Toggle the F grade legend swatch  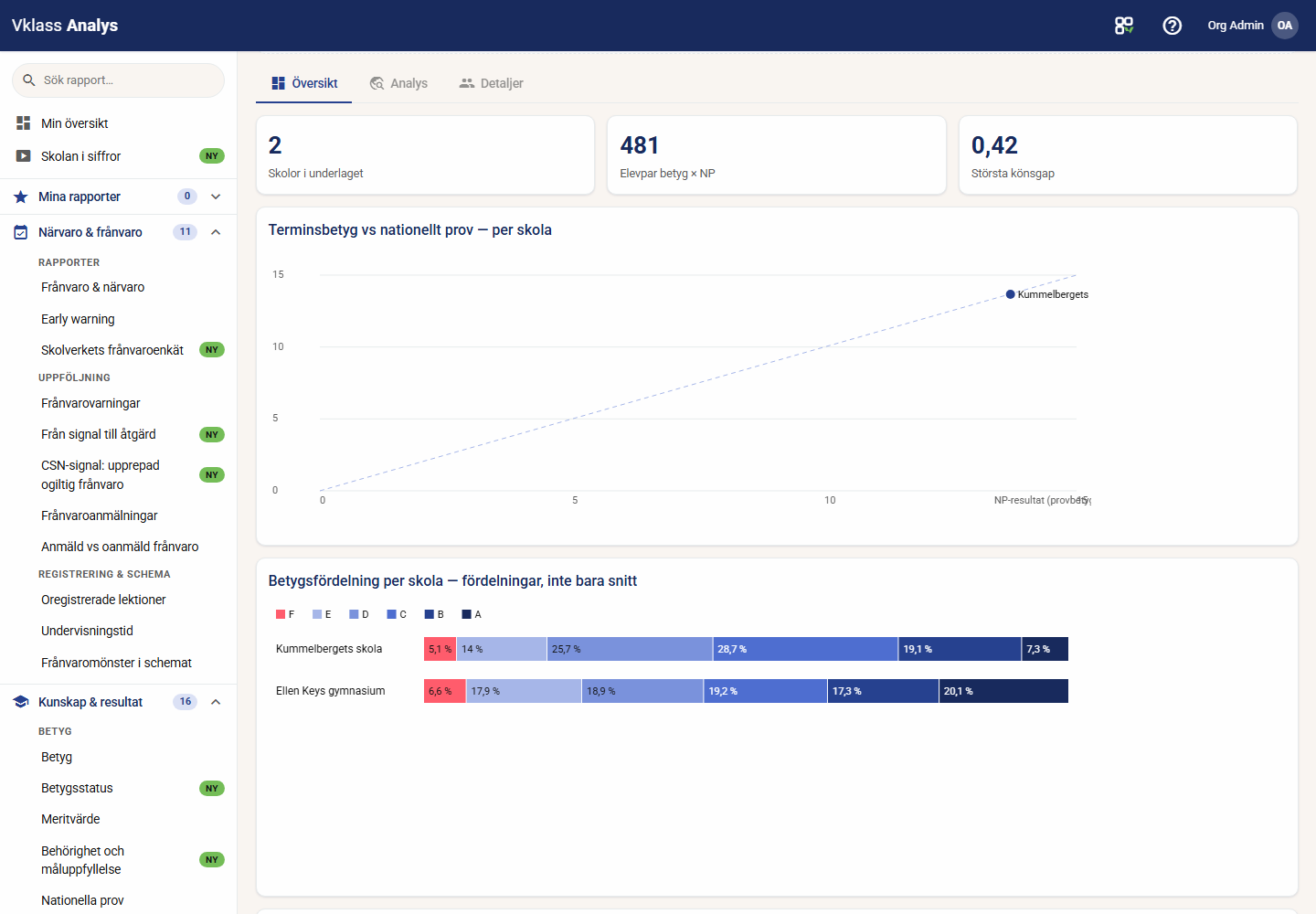coord(281,614)
